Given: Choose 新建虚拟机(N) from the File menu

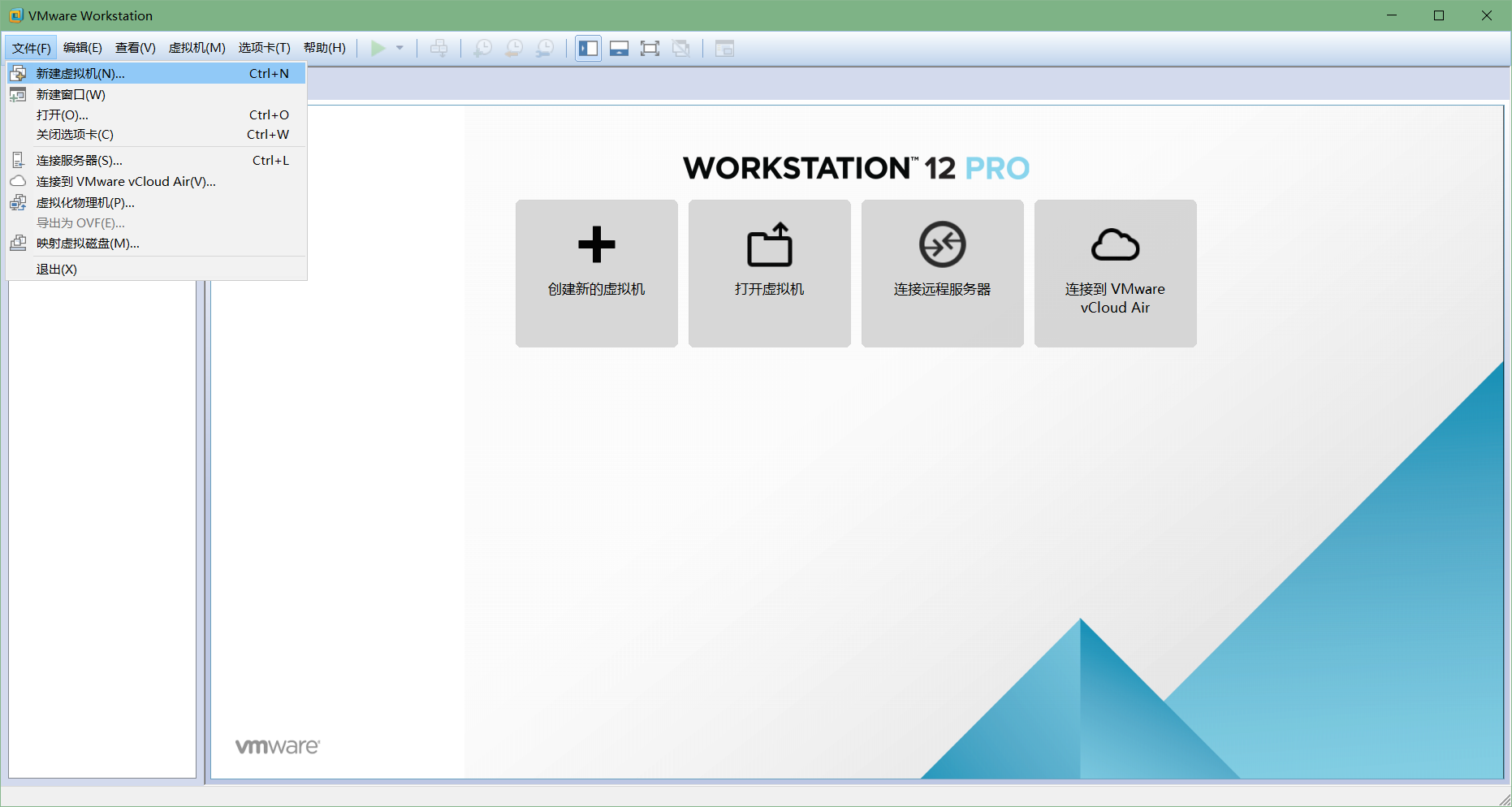Looking at the screenshot, I should coord(79,73).
